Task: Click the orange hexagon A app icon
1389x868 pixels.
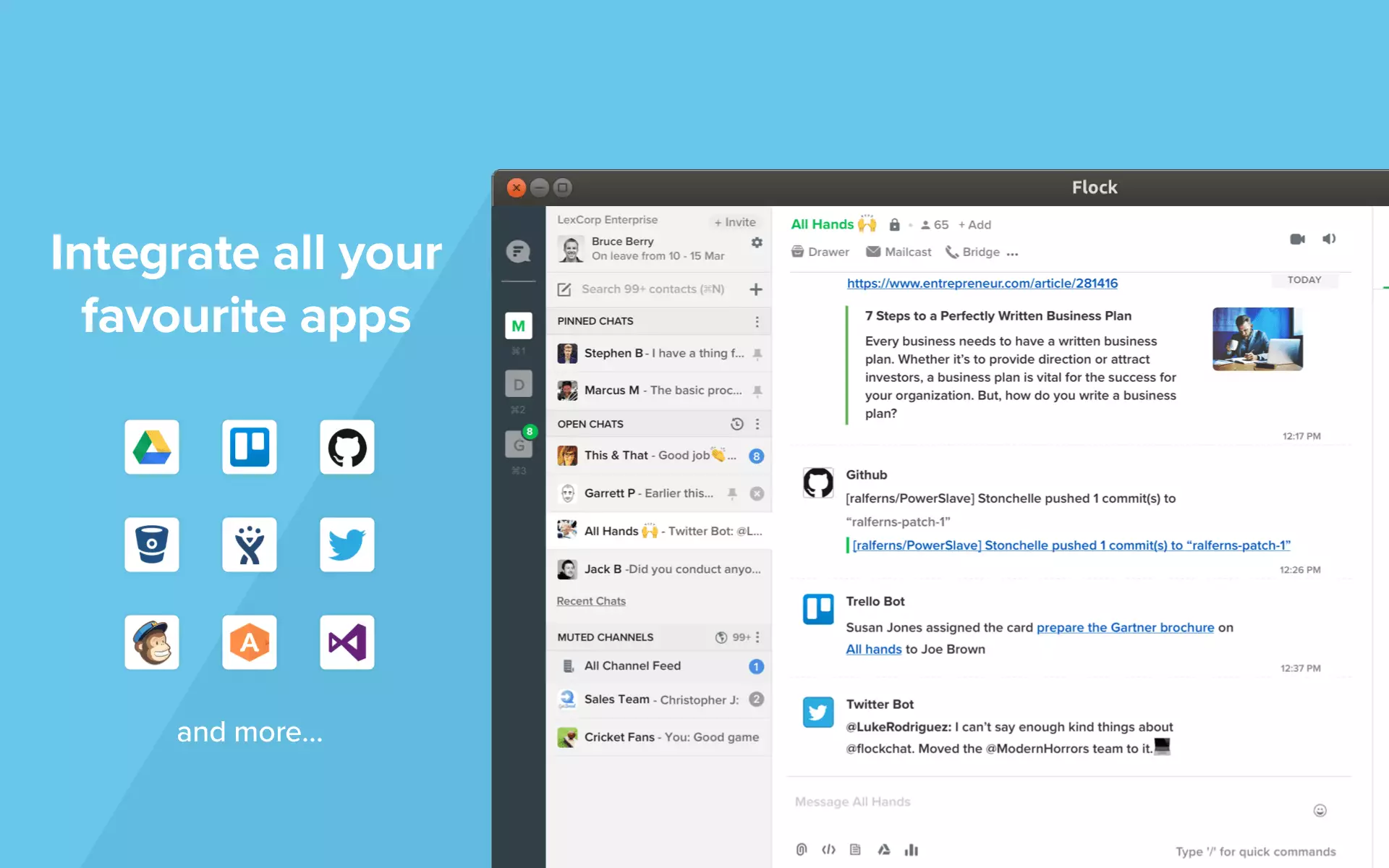Action: 250,642
